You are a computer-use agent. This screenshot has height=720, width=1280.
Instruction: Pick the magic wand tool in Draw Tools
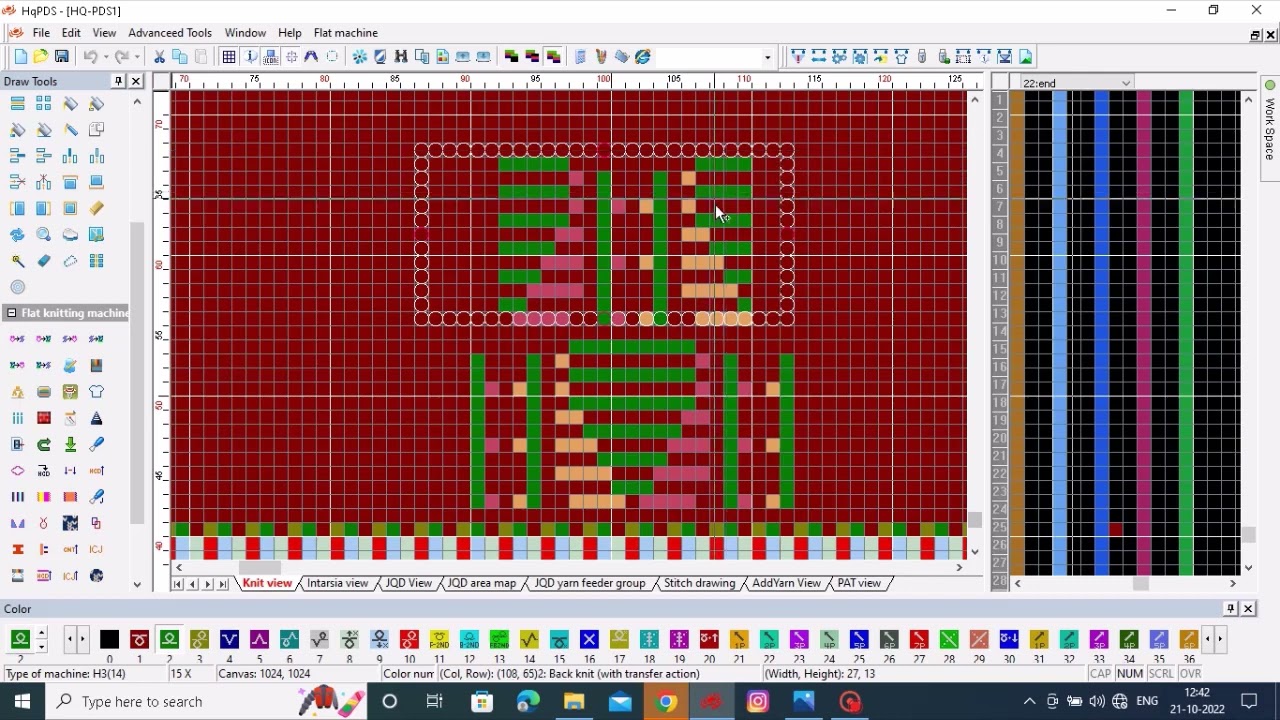click(18, 260)
